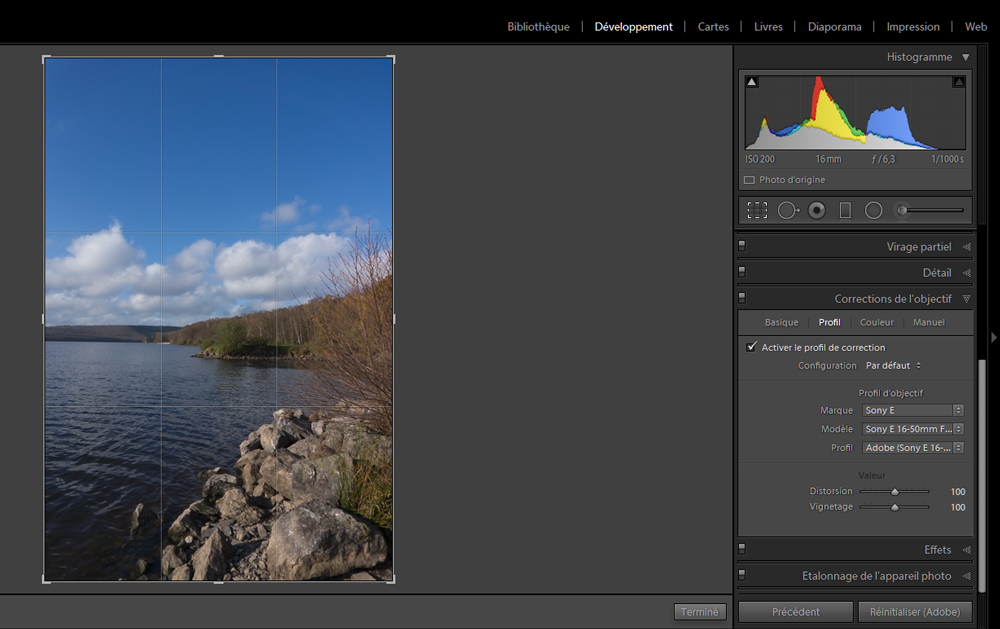Collapse the right panel group with the edge arrow
The width and height of the screenshot is (1000, 629).
993,337
